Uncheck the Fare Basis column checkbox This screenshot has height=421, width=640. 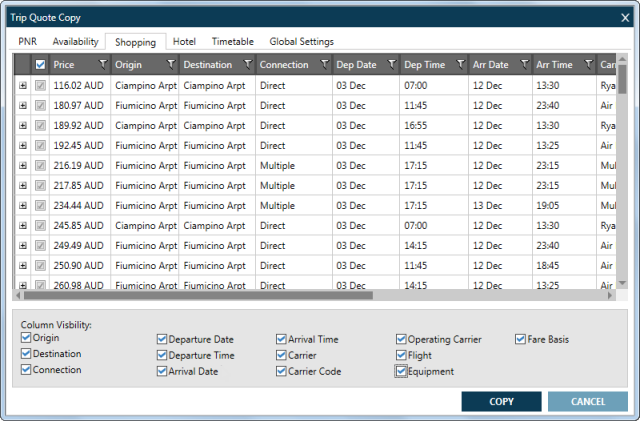tap(521, 339)
